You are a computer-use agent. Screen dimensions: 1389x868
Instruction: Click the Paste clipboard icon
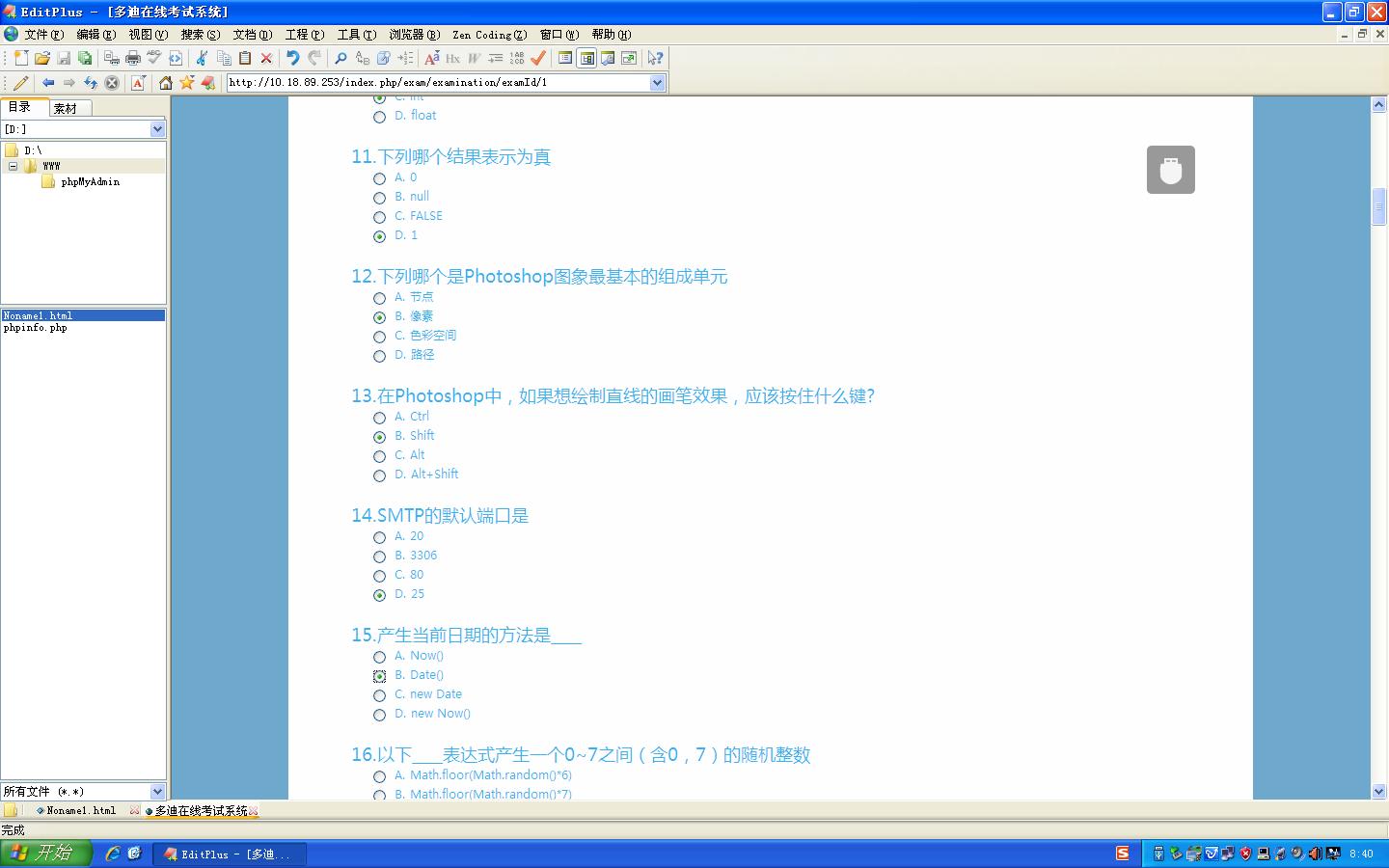click(245, 58)
